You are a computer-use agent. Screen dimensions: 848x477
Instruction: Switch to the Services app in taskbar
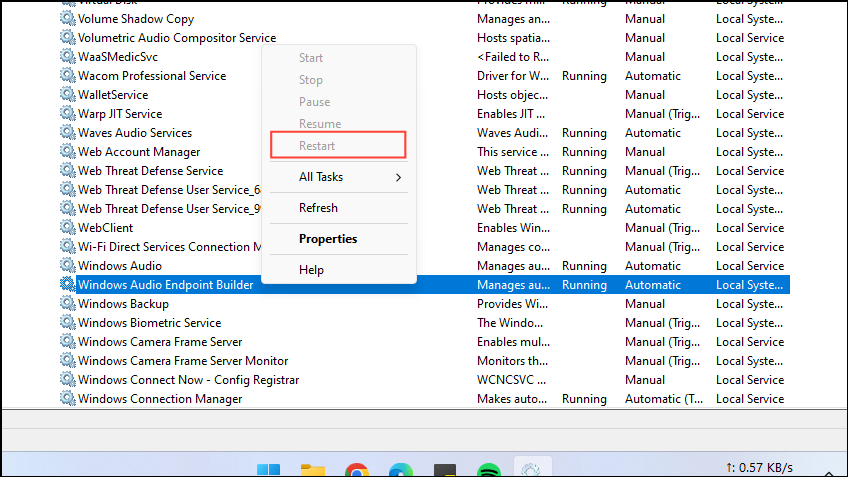click(x=531, y=468)
